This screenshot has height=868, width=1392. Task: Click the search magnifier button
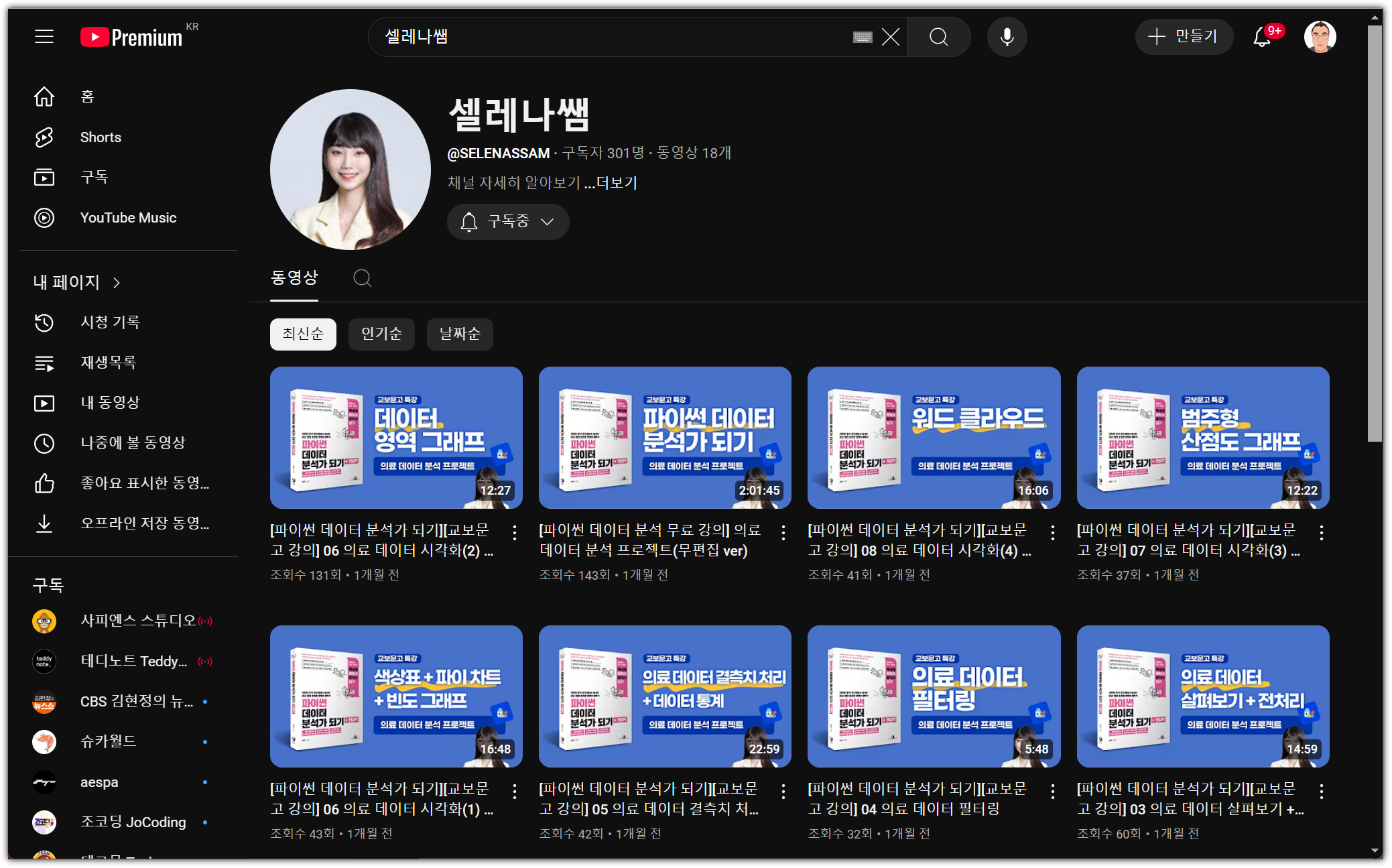(938, 37)
